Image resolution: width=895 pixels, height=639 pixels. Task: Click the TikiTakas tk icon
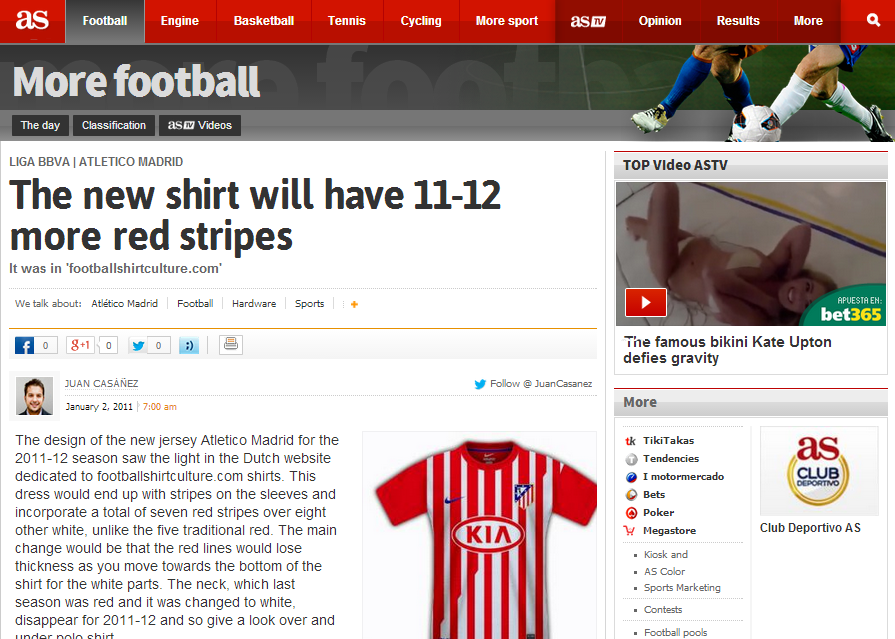[631, 441]
